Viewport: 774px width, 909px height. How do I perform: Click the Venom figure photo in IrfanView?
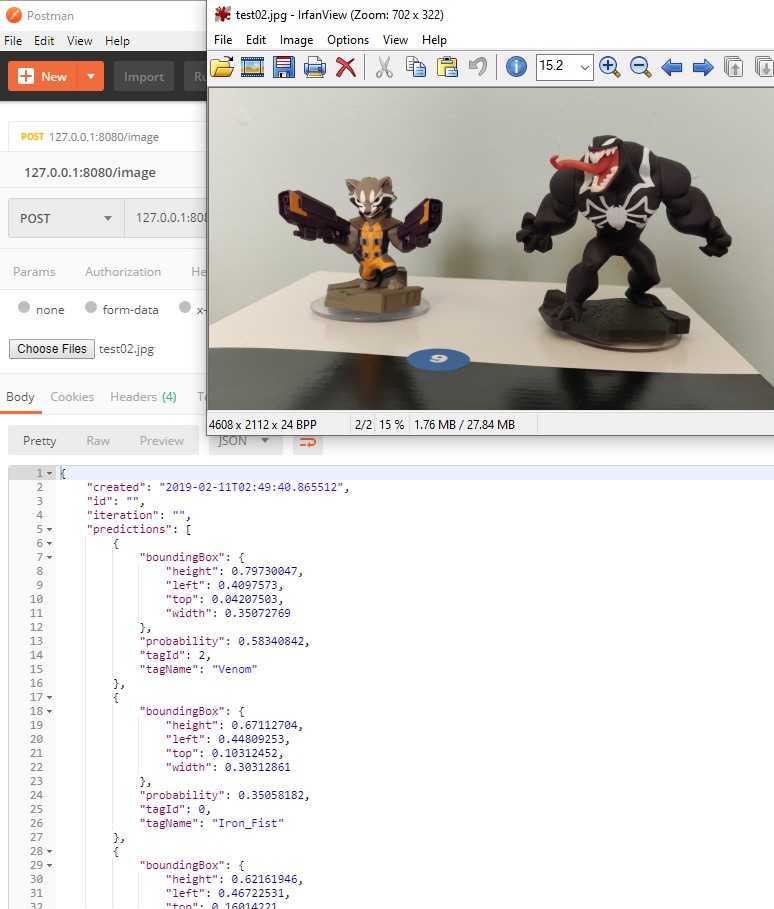[x=623, y=243]
